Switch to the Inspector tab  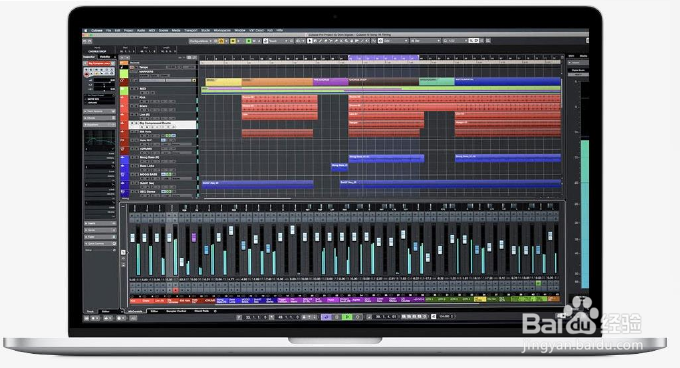coord(88,57)
